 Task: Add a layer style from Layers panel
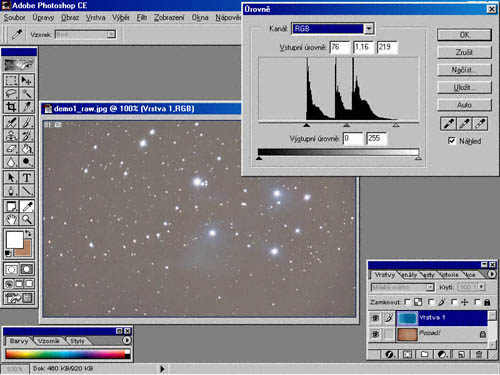(389, 354)
